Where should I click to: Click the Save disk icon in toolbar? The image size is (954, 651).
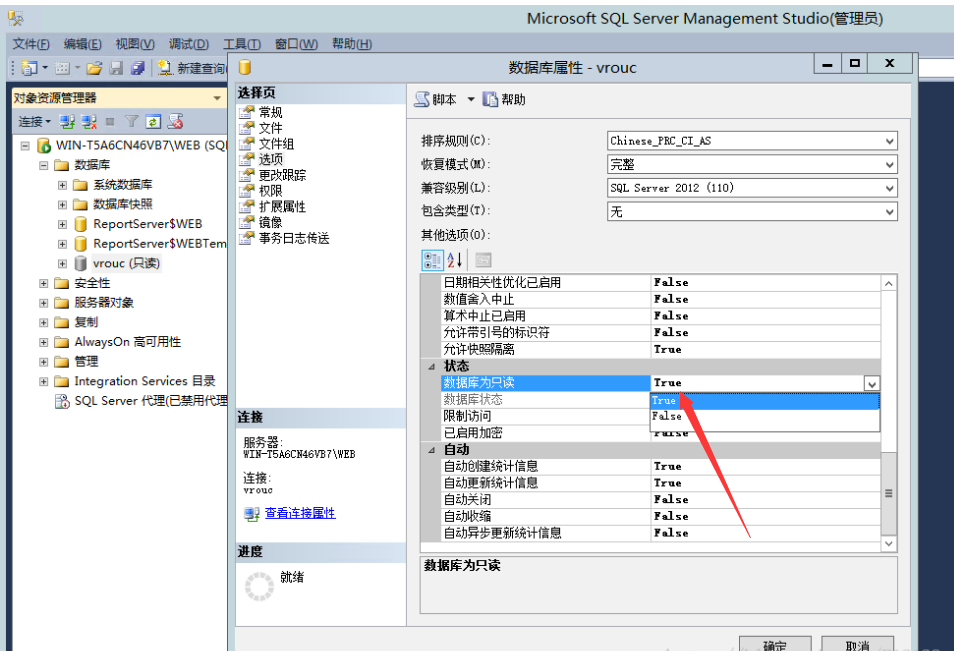coord(116,68)
